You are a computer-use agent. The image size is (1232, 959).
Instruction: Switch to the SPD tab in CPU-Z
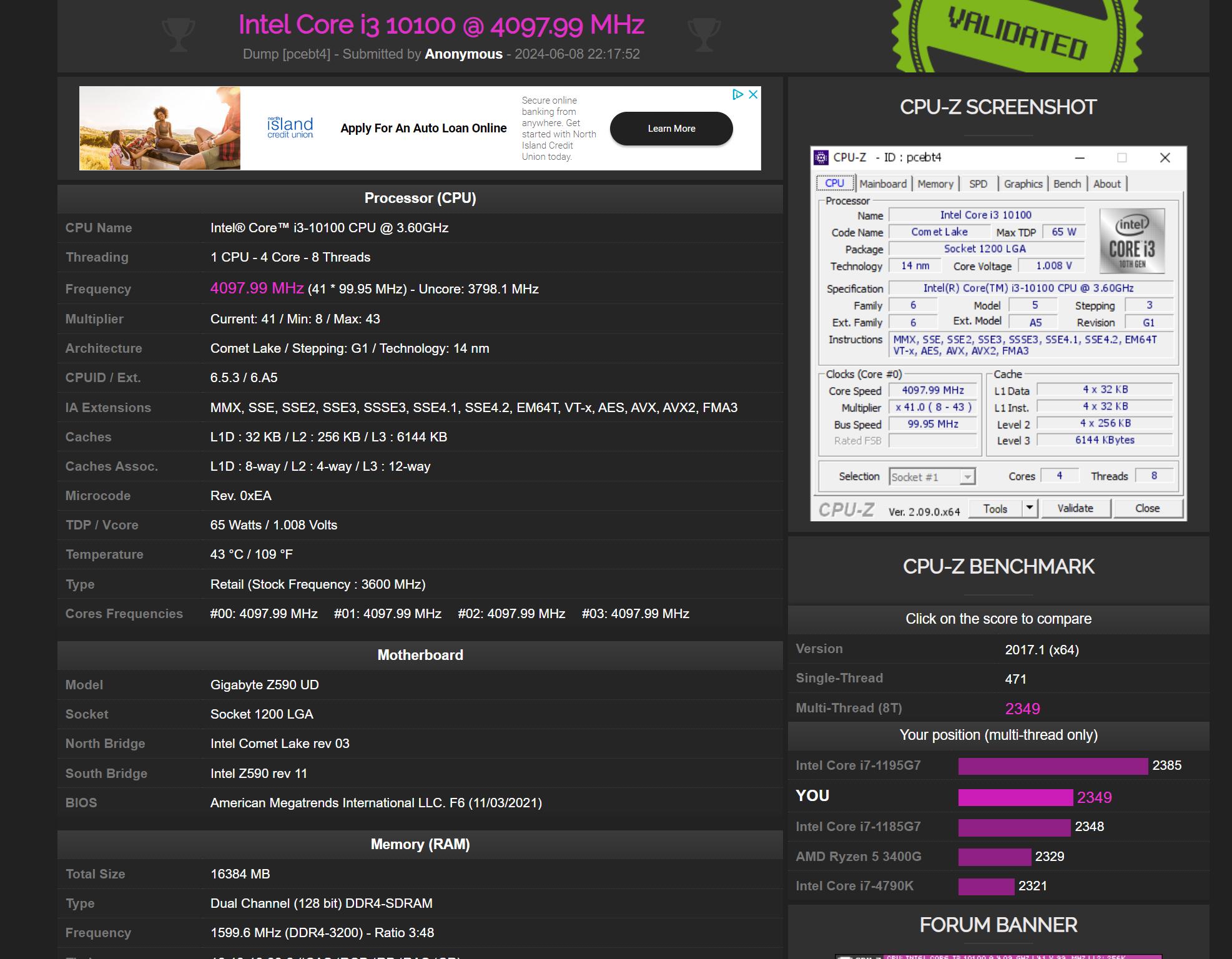point(978,184)
